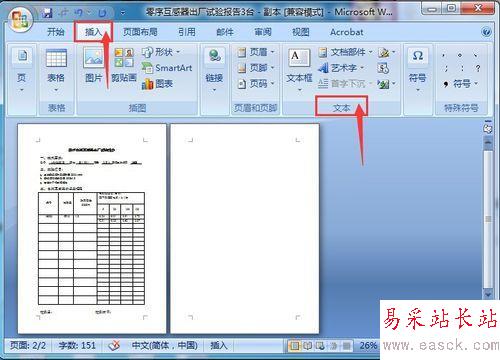The width and height of the screenshot is (500, 360).
Task: Open 文档部件 quick parts menu
Action: (x=345, y=52)
